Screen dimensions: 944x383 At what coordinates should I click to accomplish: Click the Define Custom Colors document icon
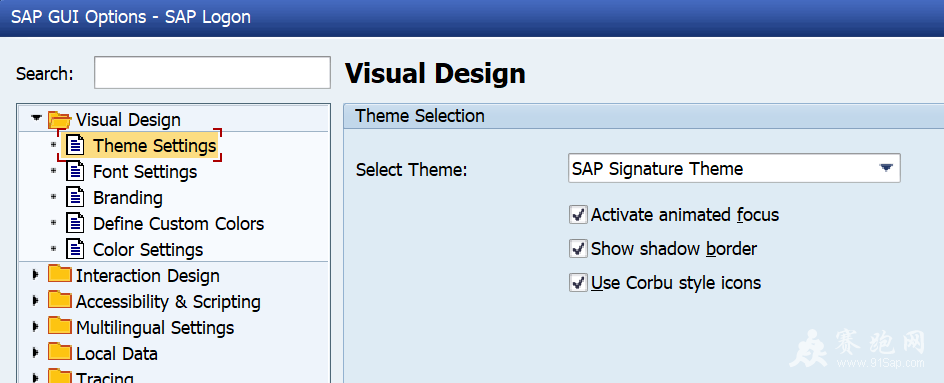click(75, 223)
